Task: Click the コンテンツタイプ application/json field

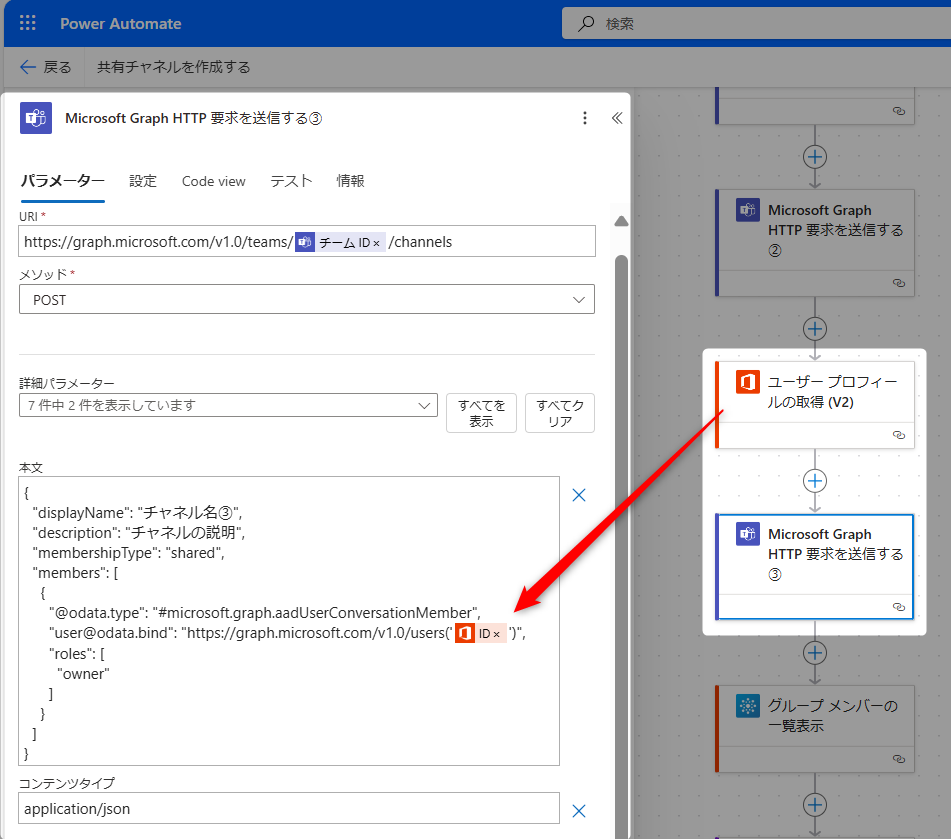Action: (x=289, y=808)
